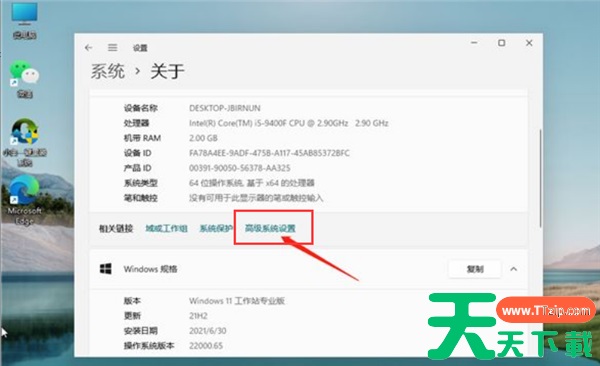Click the 21H2 update value
Viewport: 600px width, 366px height.
198,316
